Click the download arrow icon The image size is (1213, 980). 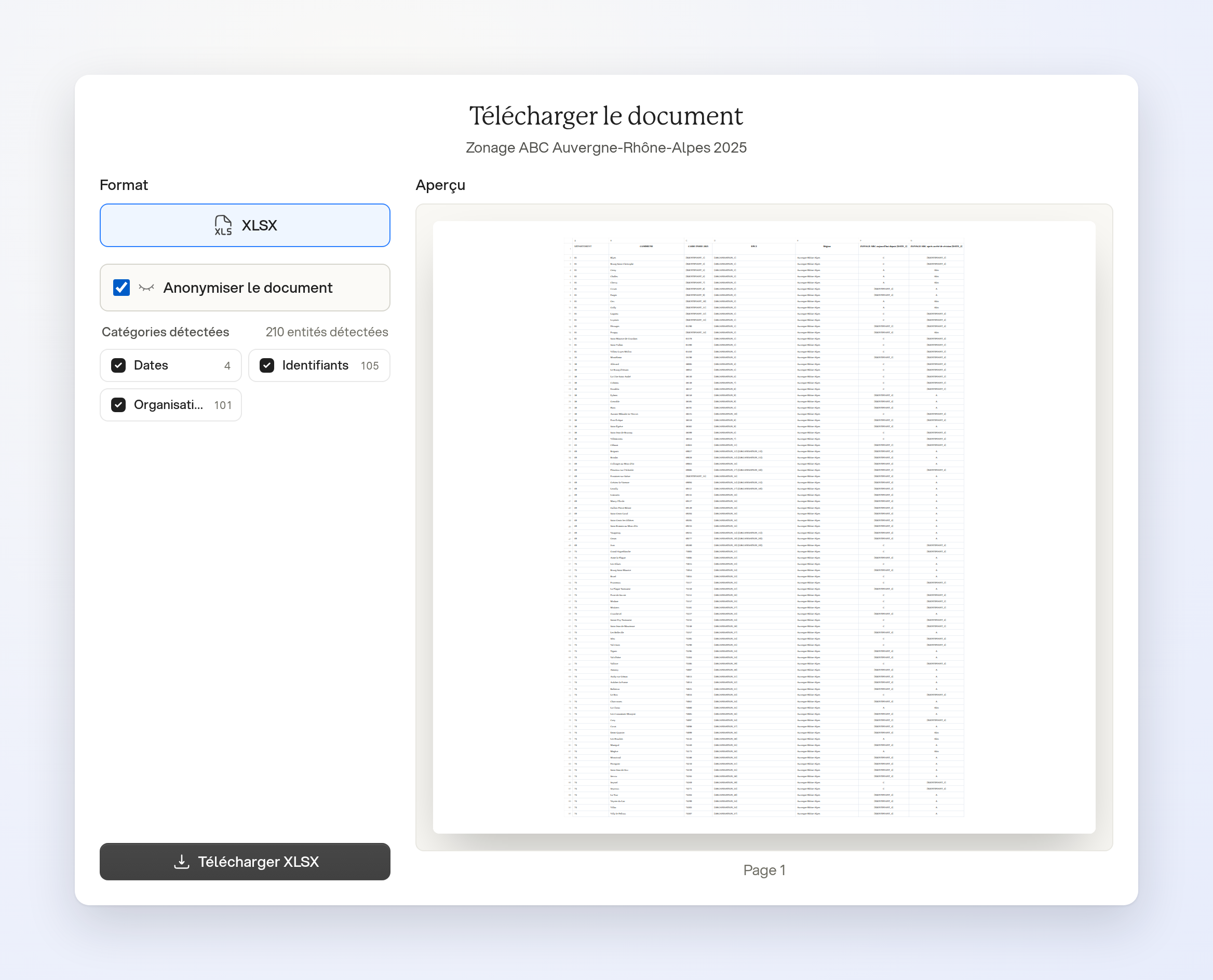[181, 862]
